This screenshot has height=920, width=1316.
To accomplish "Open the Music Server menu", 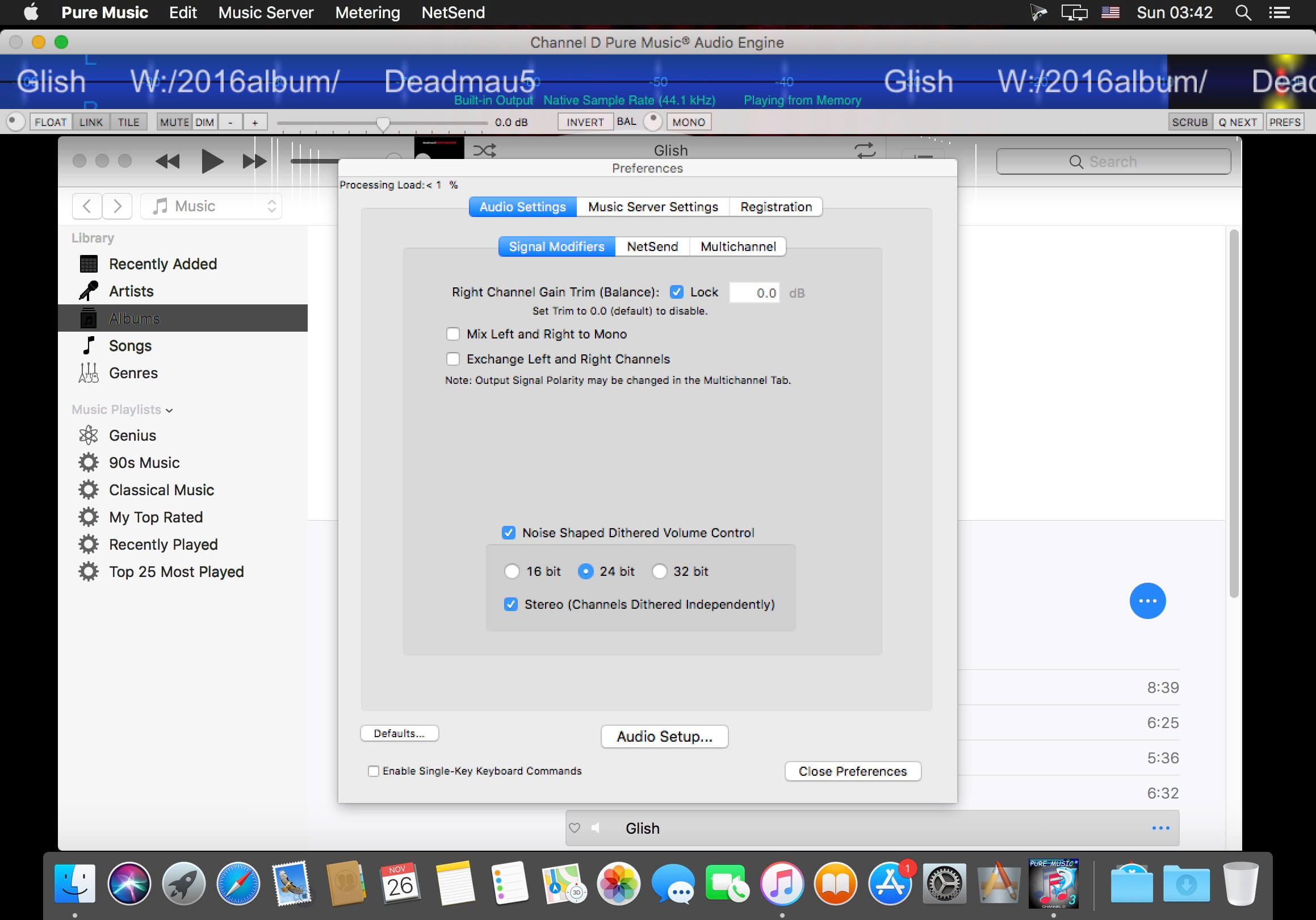I will point(266,12).
